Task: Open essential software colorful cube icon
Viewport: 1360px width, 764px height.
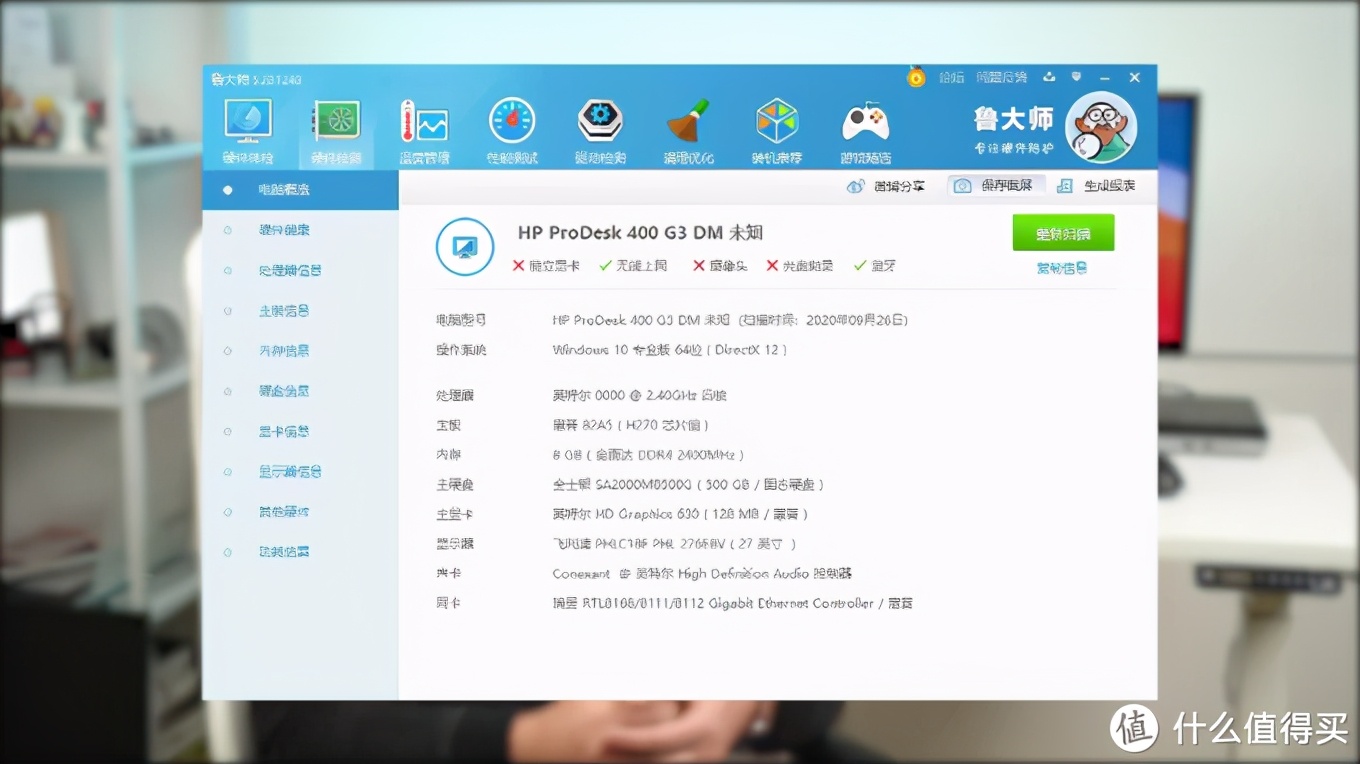Action: tap(777, 121)
